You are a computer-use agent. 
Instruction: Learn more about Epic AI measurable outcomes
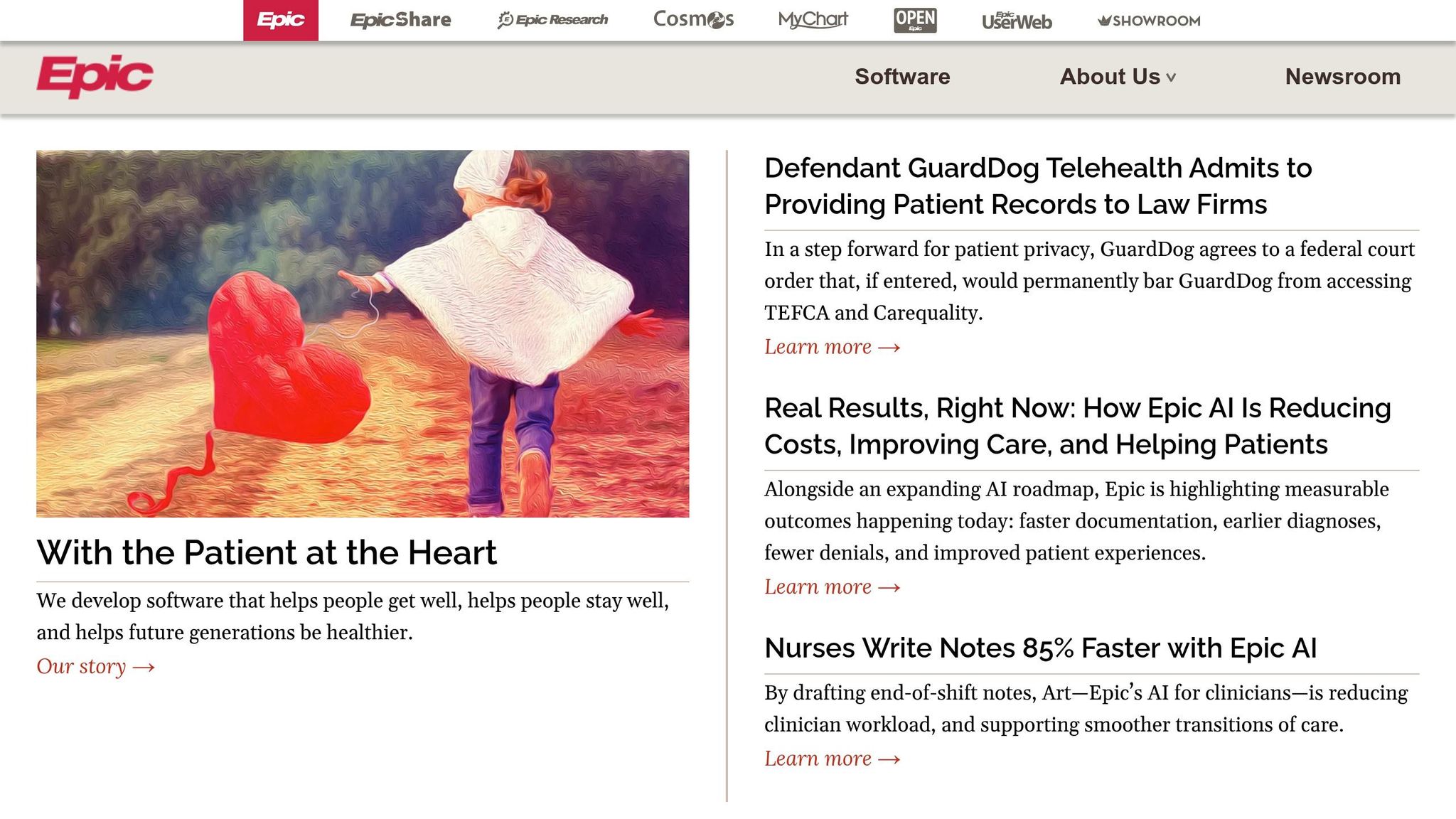coord(832,587)
